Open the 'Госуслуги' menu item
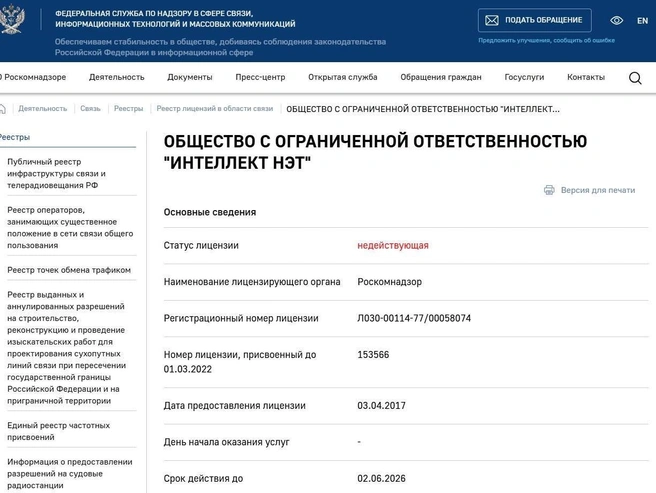The width and height of the screenshot is (656, 493). 524,77
